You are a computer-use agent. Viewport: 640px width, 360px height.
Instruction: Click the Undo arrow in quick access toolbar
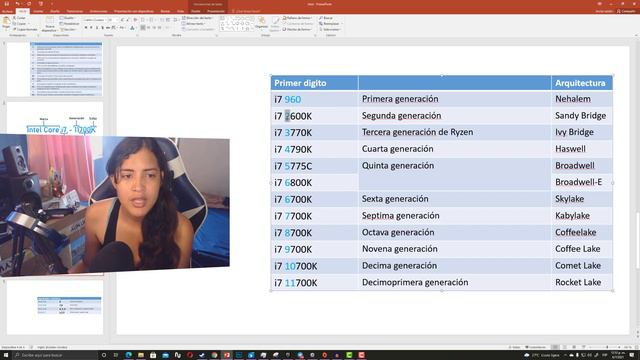pos(18,4)
